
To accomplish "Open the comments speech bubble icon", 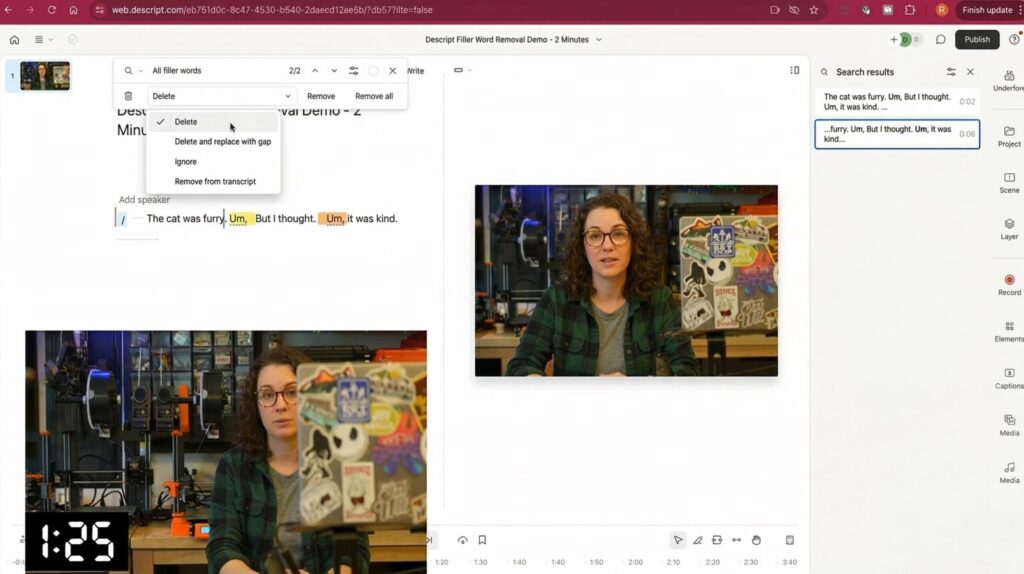I will (940, 40).
